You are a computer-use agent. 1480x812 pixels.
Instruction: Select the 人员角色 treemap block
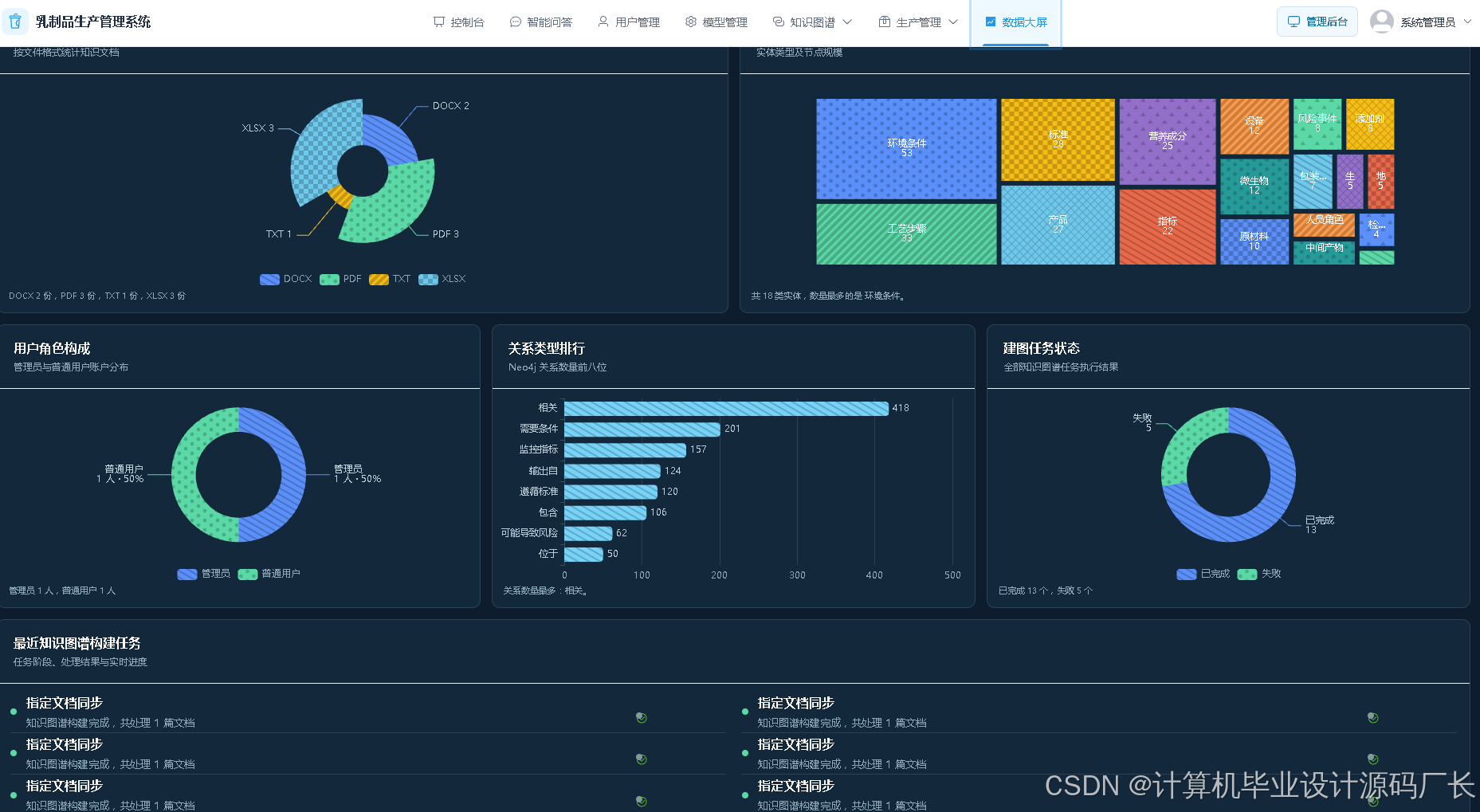(1324, 224)
